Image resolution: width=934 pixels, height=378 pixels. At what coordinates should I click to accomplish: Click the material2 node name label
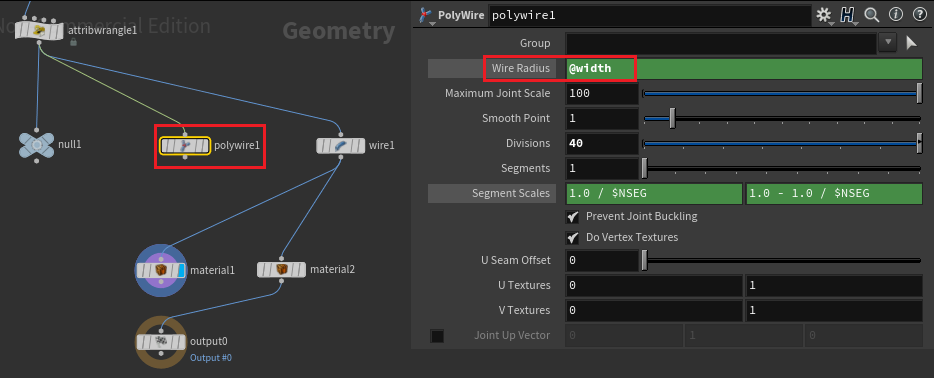[332, 270]
